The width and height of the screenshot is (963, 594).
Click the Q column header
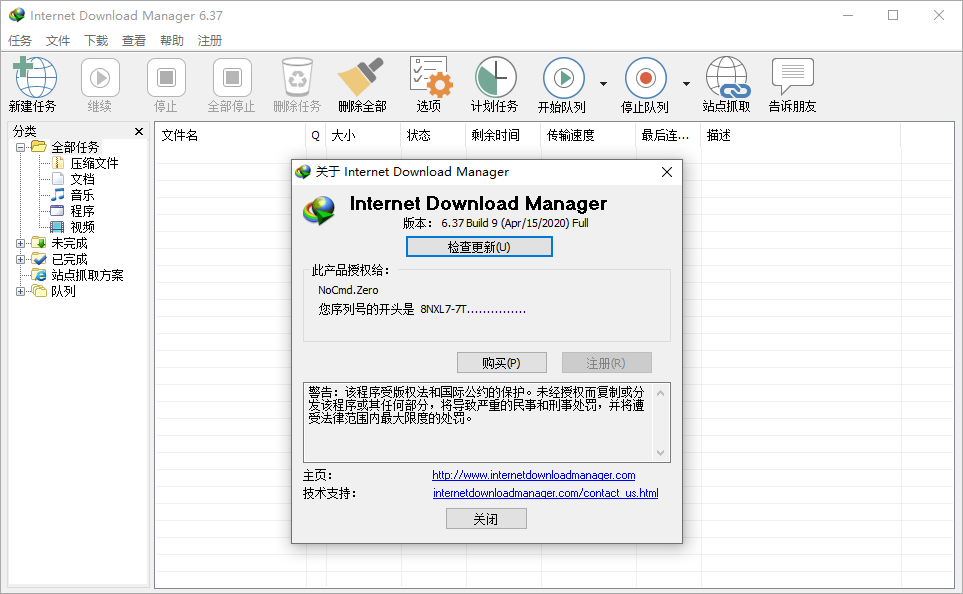[316, 135]
